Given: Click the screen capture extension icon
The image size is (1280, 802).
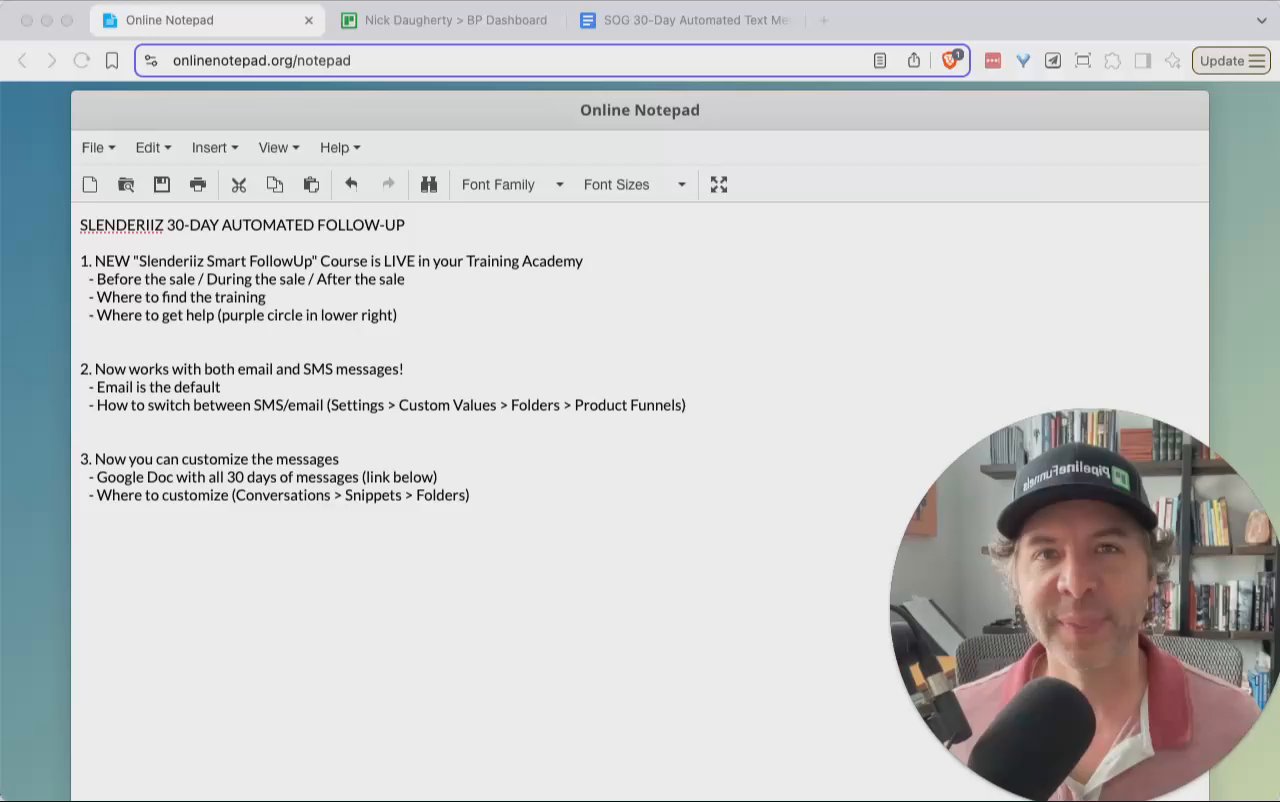Looking at the screenshot, I should pos(1083,61).
